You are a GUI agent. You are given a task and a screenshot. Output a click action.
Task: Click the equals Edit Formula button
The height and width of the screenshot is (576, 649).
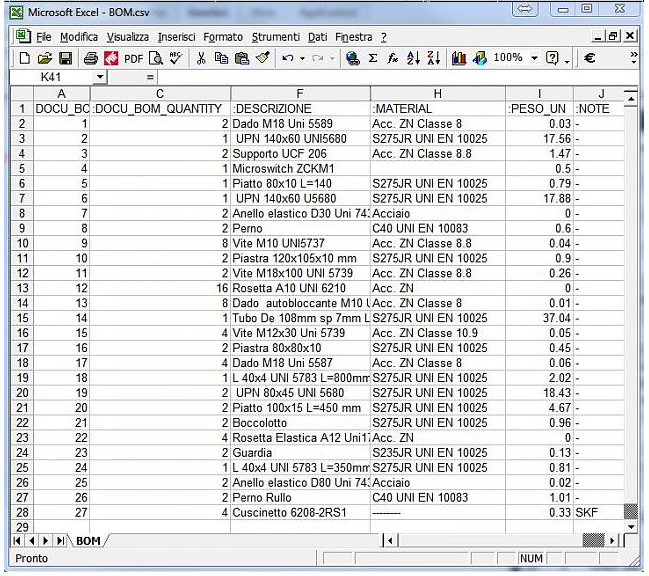(150, 77)
